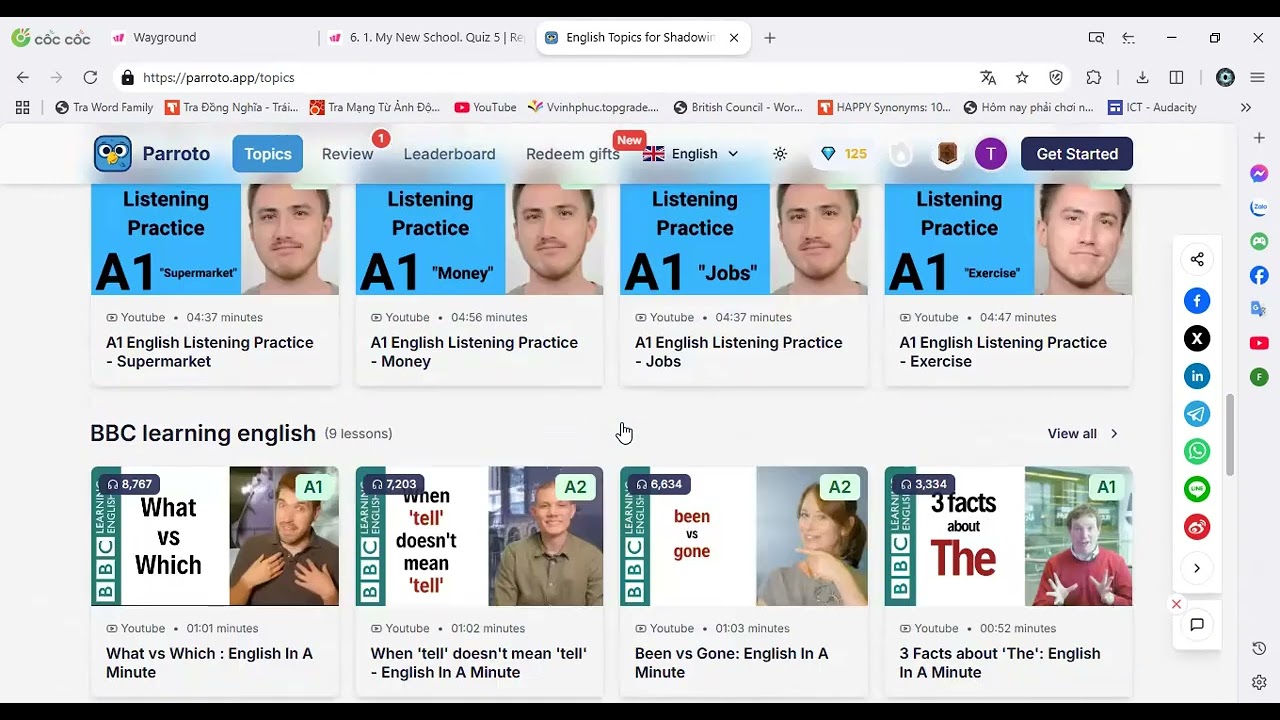Share via Telegram in floating panel
The height and width of the screenshot is (720, 1280).
pos(1197,414)
